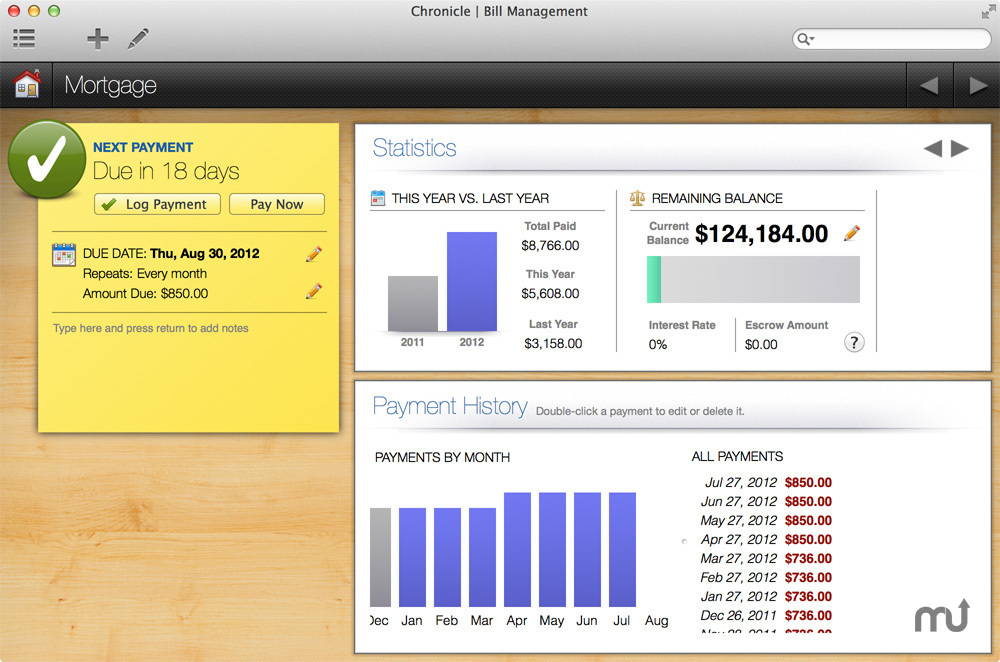Select the April bar in payments chart
The height and width of the screenshot is (662, 1000).
[517, 549]
